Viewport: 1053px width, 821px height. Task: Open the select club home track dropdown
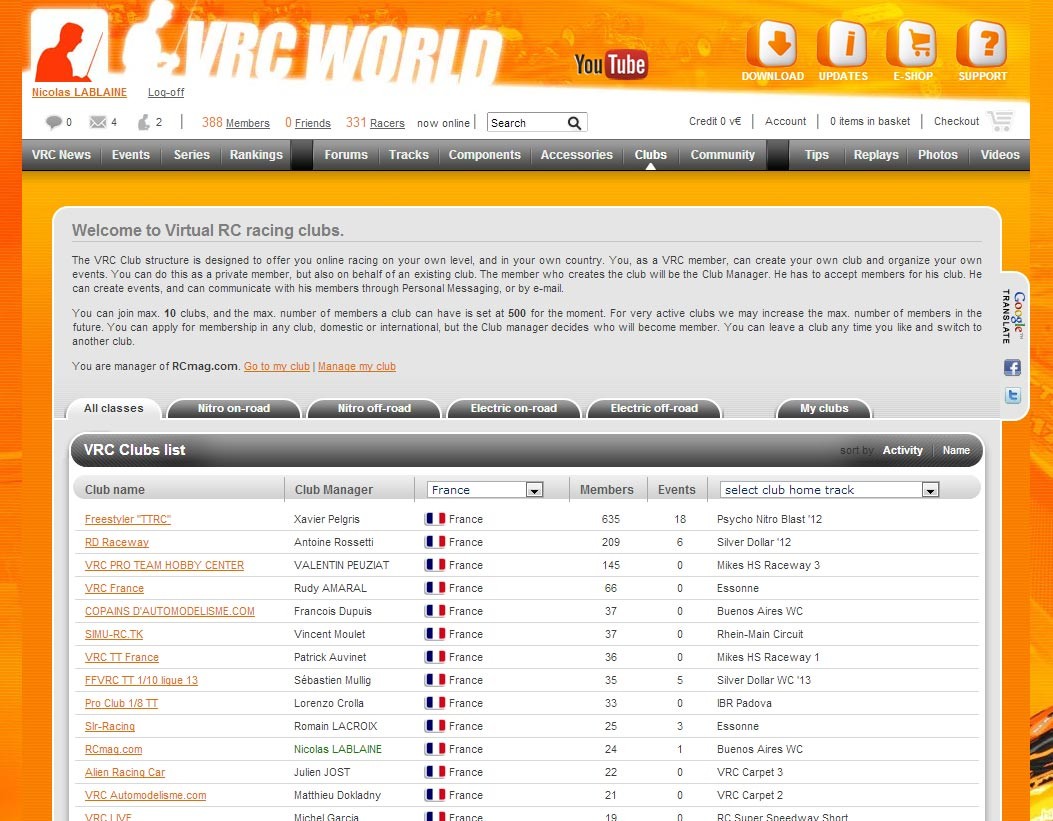point(829,490)
